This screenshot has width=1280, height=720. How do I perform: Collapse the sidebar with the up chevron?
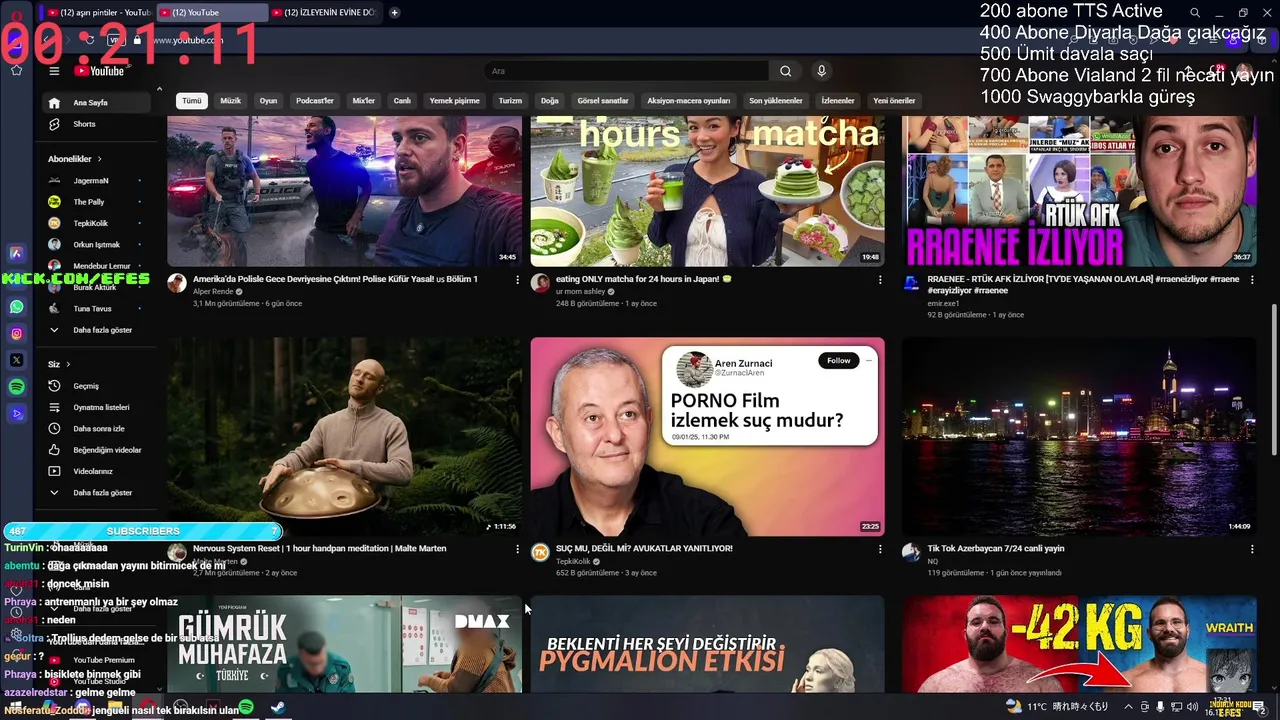point(159,90)
